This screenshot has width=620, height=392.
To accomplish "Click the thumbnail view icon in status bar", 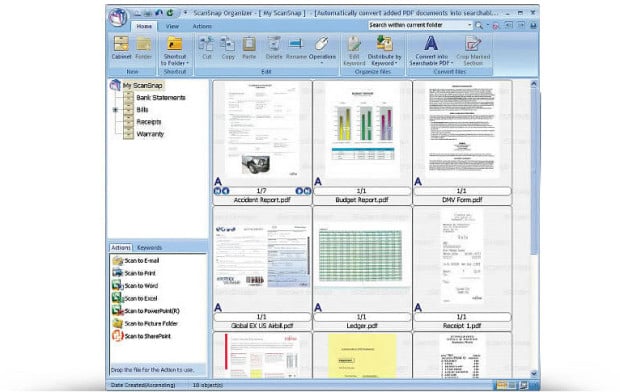I will (502, 385).
